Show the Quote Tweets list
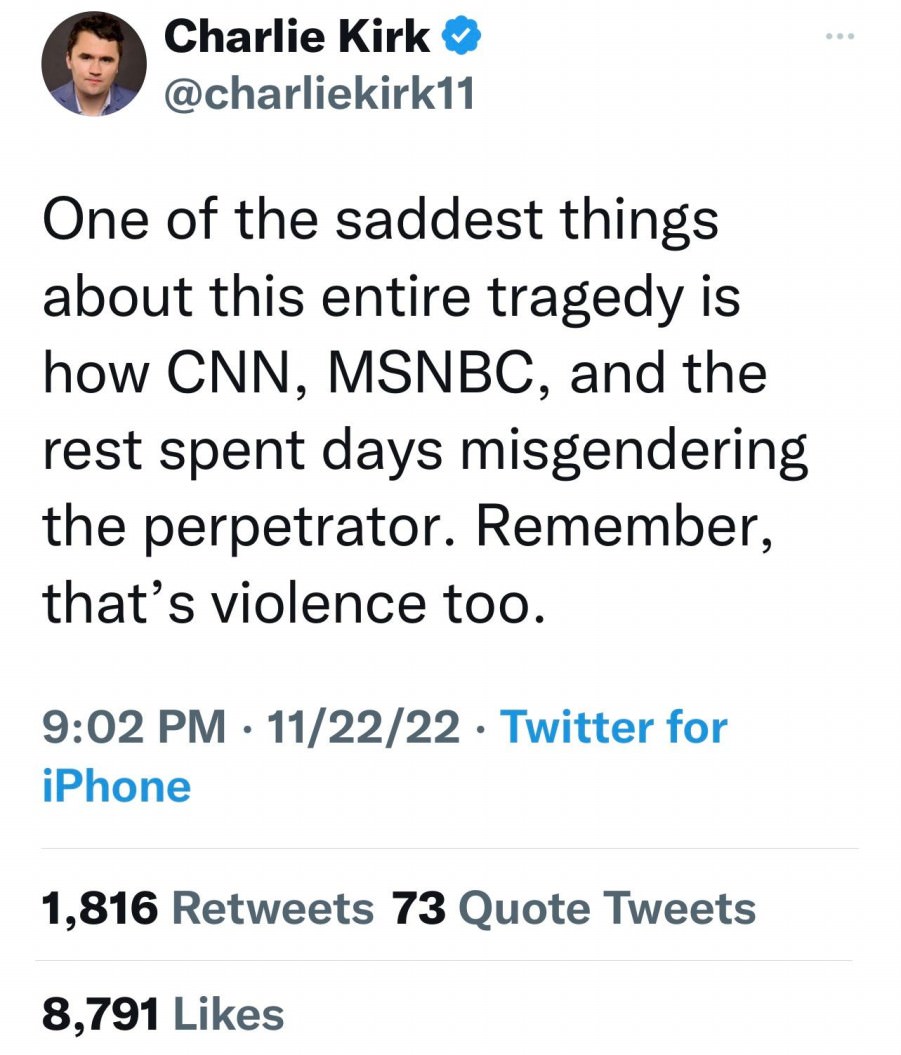This screenshot has height=1055, width=901. coord(606,909)
